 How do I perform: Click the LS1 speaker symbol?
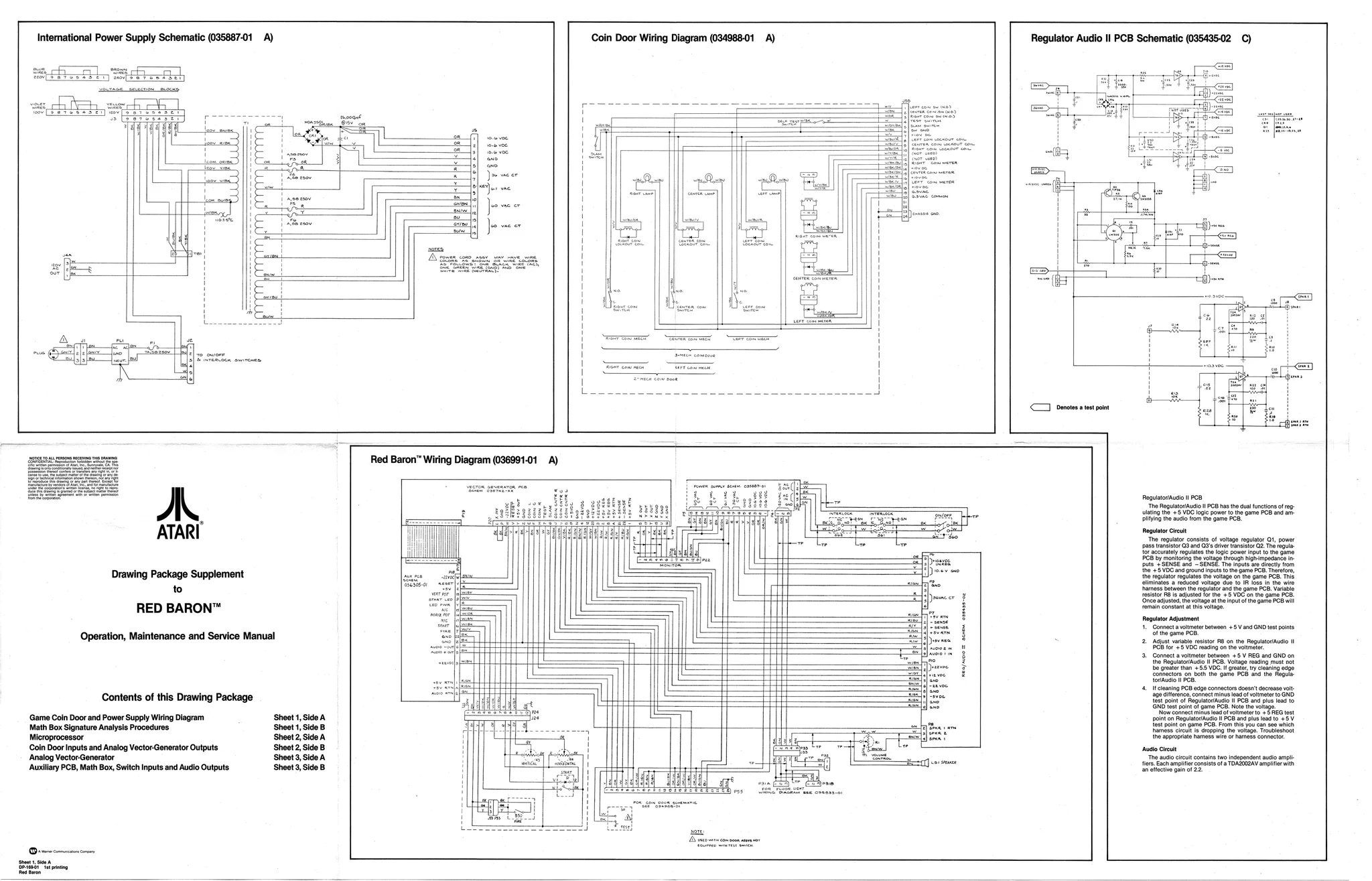[x=924, y=762]
